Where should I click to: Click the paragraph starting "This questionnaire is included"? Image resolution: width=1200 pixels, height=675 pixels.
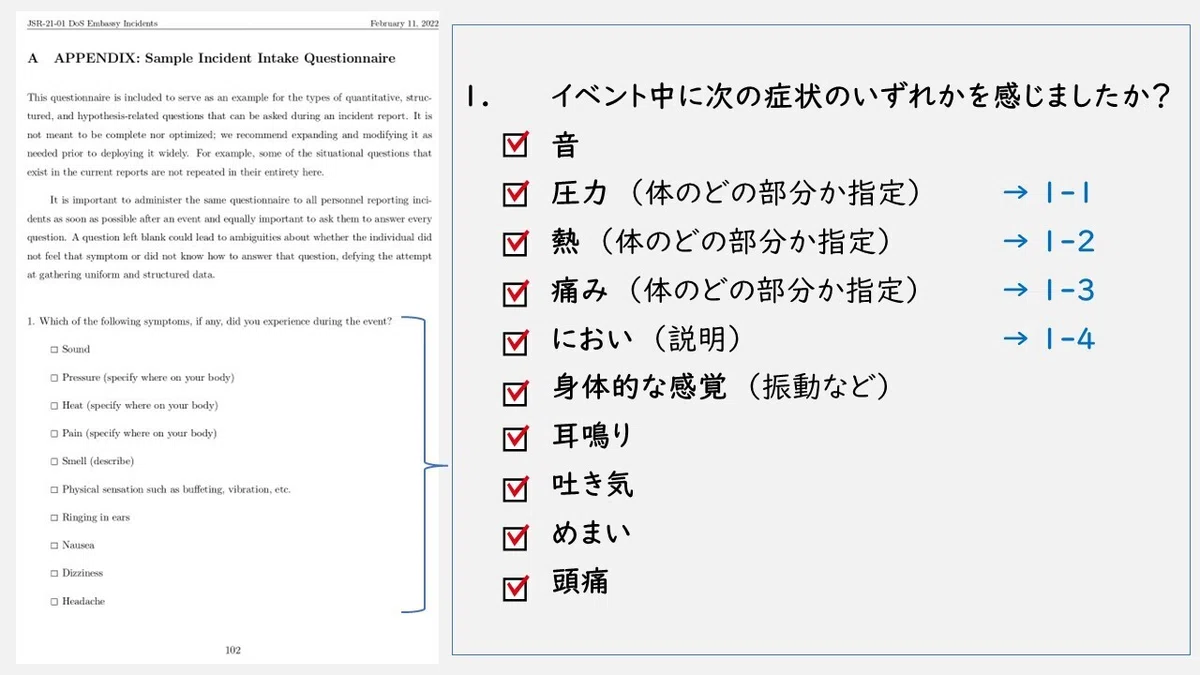[x=230, y=135]
